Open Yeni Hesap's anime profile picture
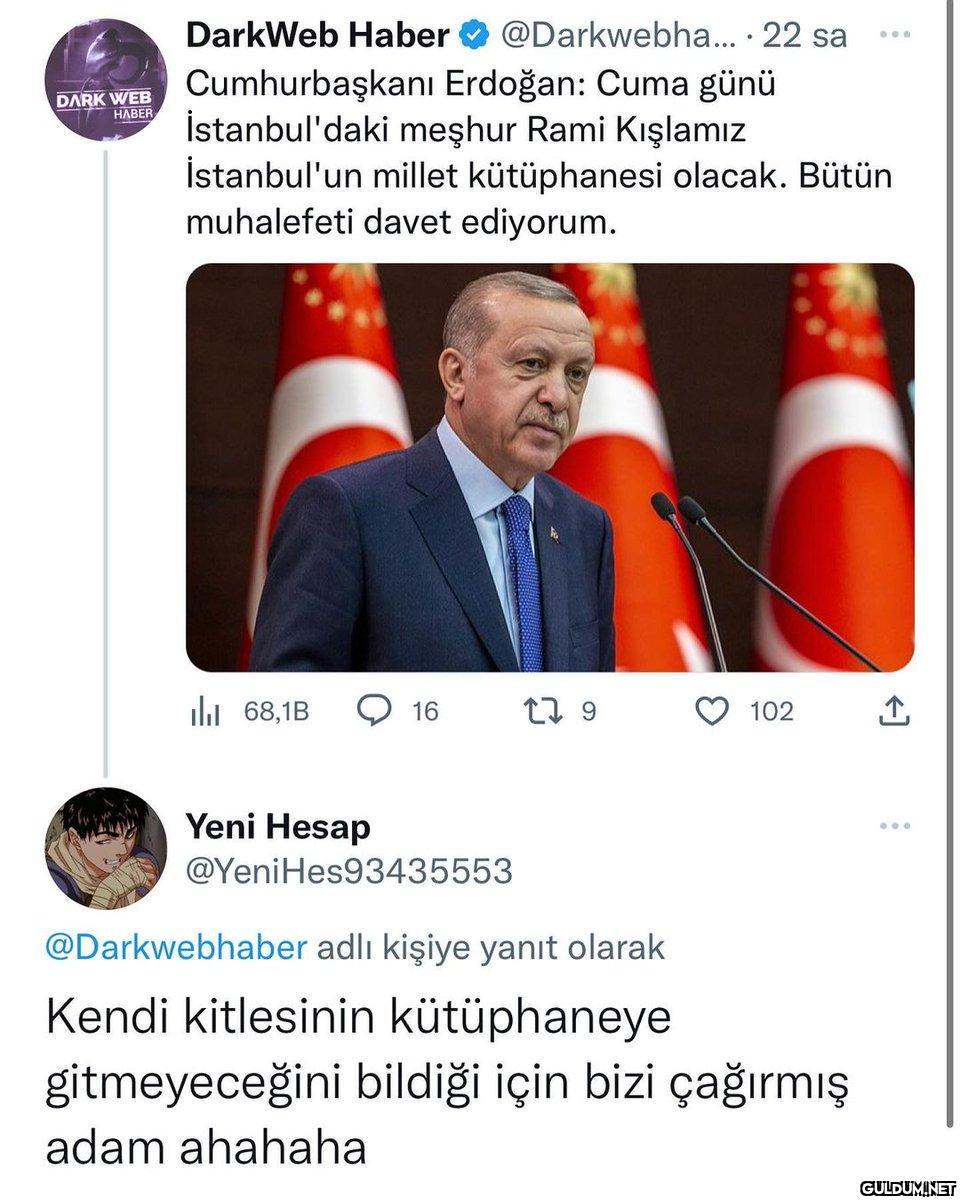Viewport: 960px width, 1200px height. pos(106,848)
